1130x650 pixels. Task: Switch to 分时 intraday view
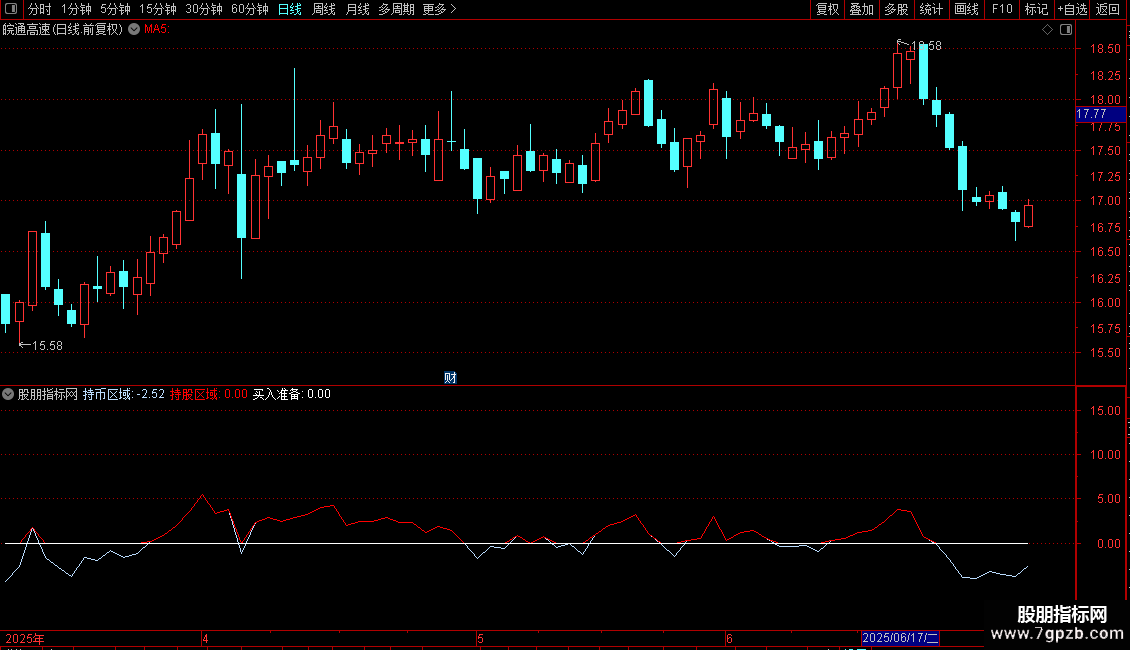pos(40,9)
